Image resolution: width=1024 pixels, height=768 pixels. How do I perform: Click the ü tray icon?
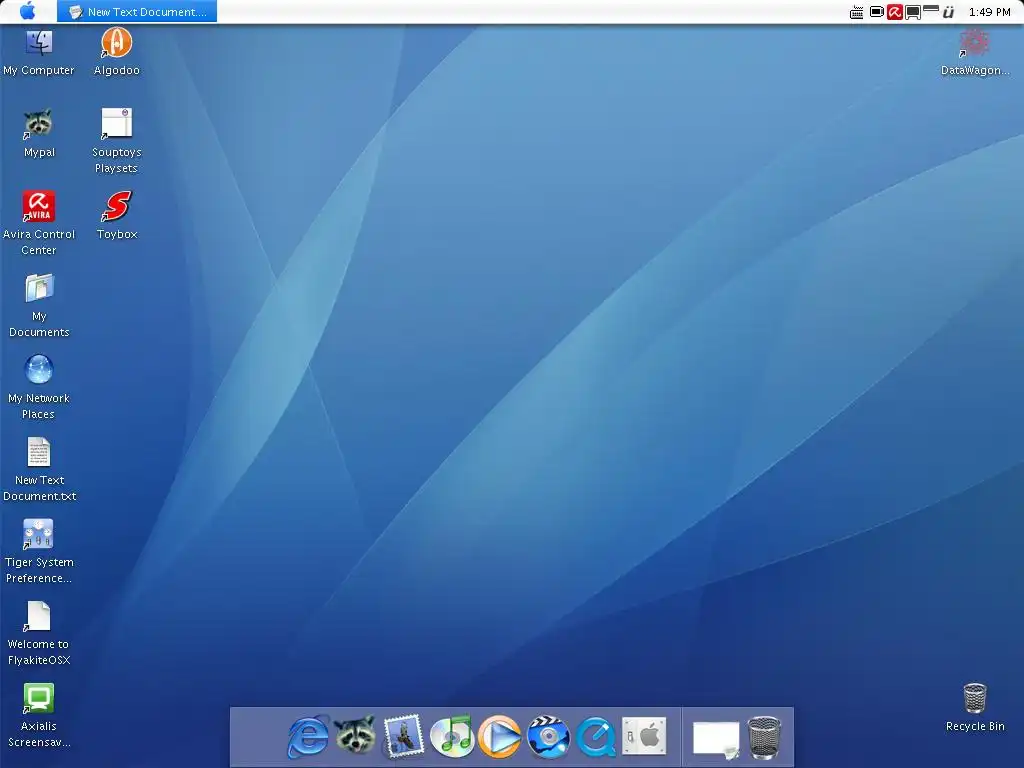(949, 12)
